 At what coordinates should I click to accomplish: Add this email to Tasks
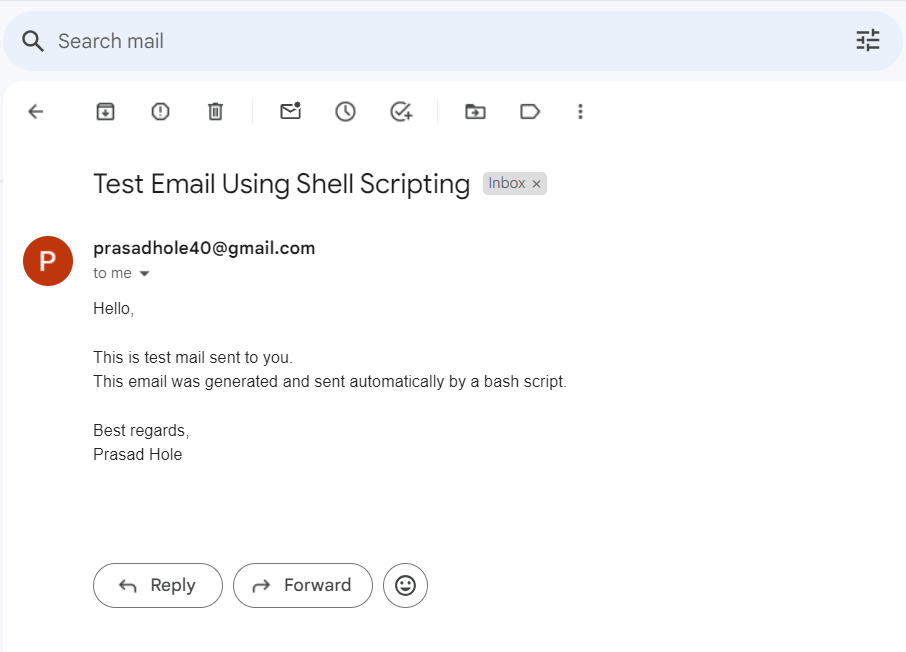(x=401, y=112)
